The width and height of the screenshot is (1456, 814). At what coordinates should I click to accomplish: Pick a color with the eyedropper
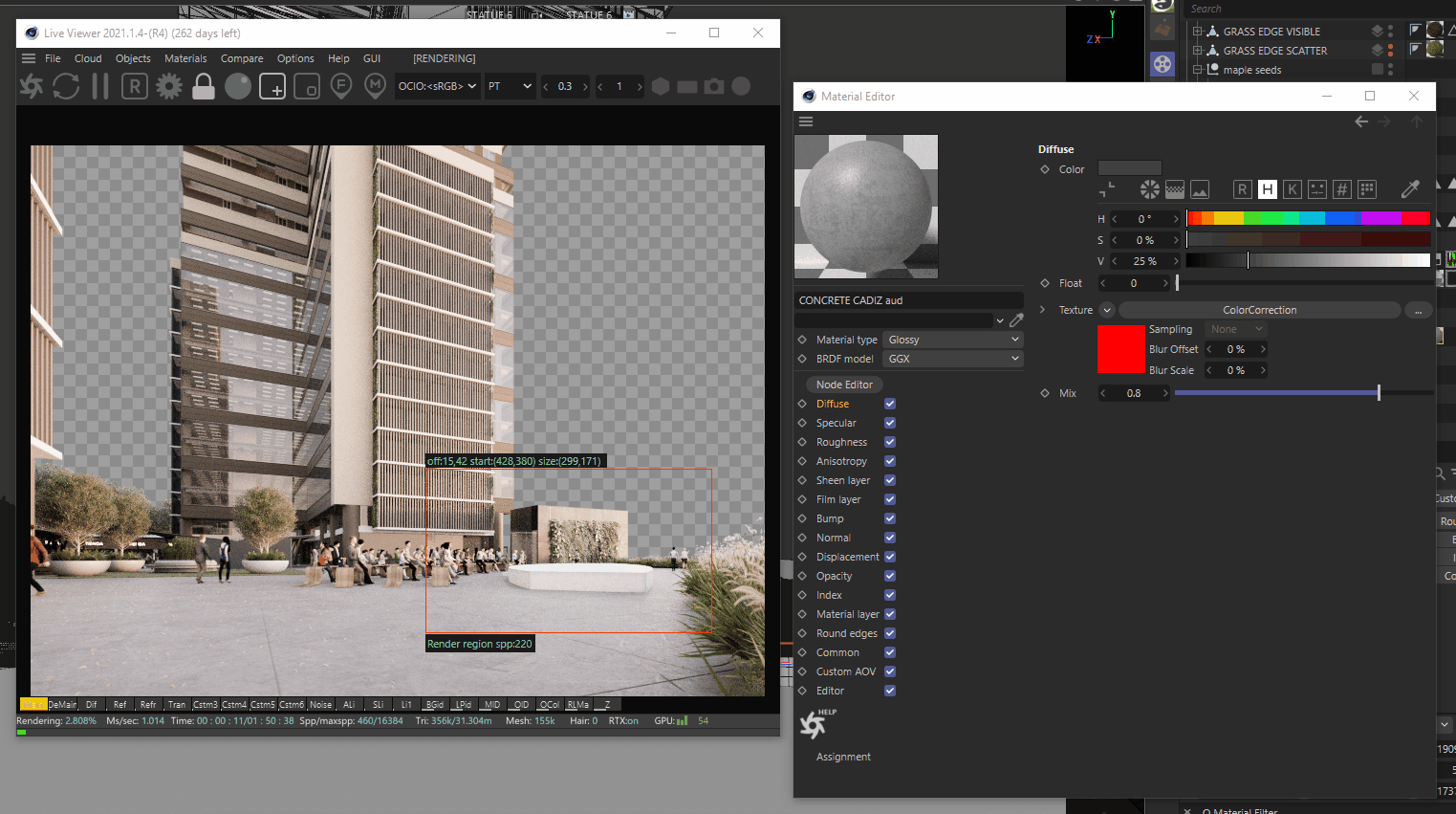pos(1410,189)
